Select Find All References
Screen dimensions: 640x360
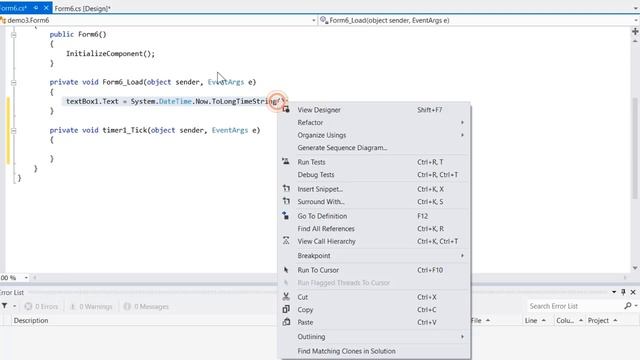[x=374, y=229]
